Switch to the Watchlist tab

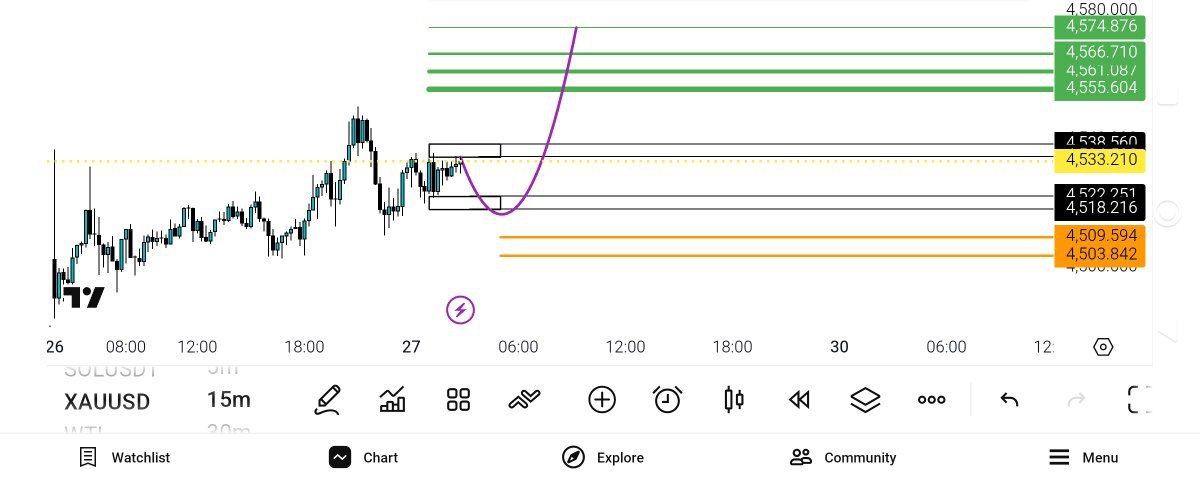click(125, 457)
